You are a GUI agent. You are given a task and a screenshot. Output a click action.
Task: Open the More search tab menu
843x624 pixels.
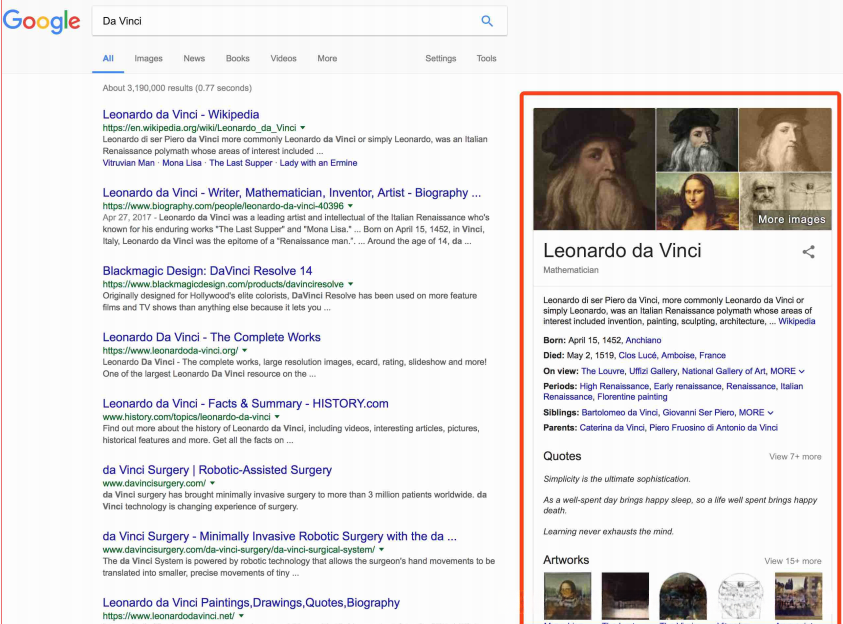pos(327,59)
